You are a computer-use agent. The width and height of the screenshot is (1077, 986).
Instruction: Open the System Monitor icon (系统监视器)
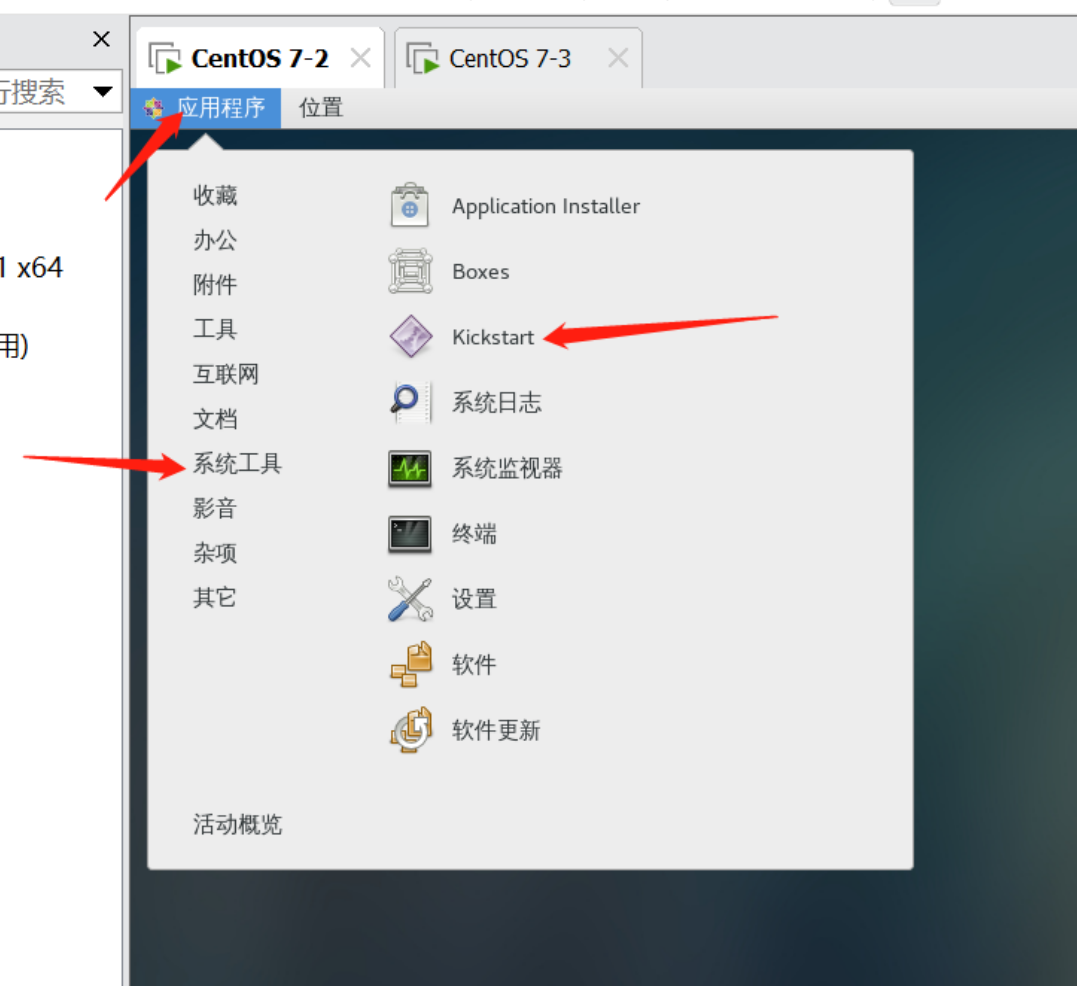(409, 468)
